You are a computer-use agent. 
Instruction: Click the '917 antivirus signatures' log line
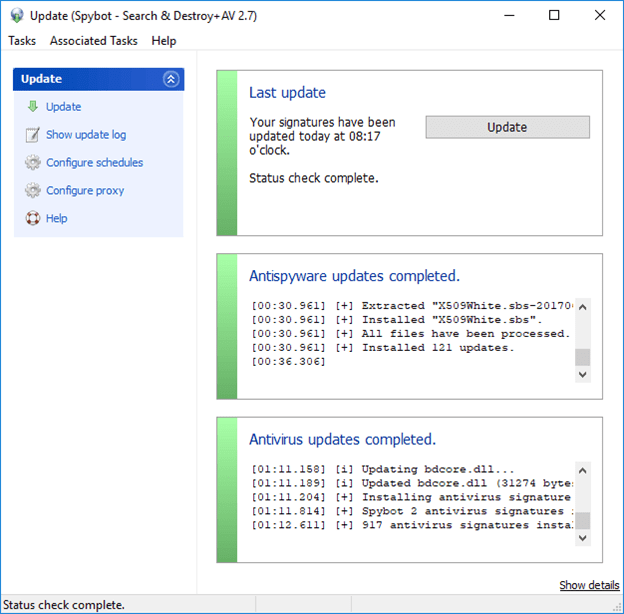(412, 525)
